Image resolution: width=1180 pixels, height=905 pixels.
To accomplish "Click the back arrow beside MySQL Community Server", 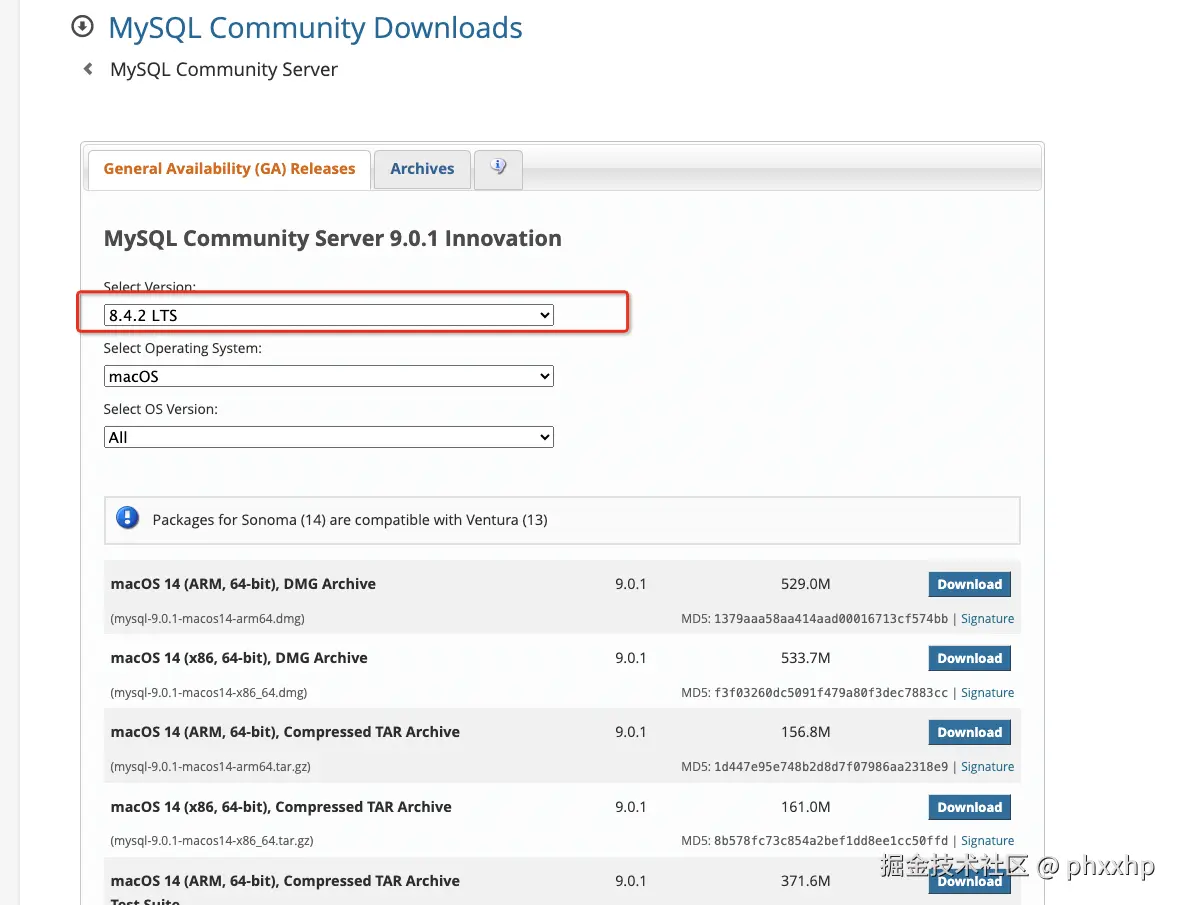I will [x=88, y=69].
